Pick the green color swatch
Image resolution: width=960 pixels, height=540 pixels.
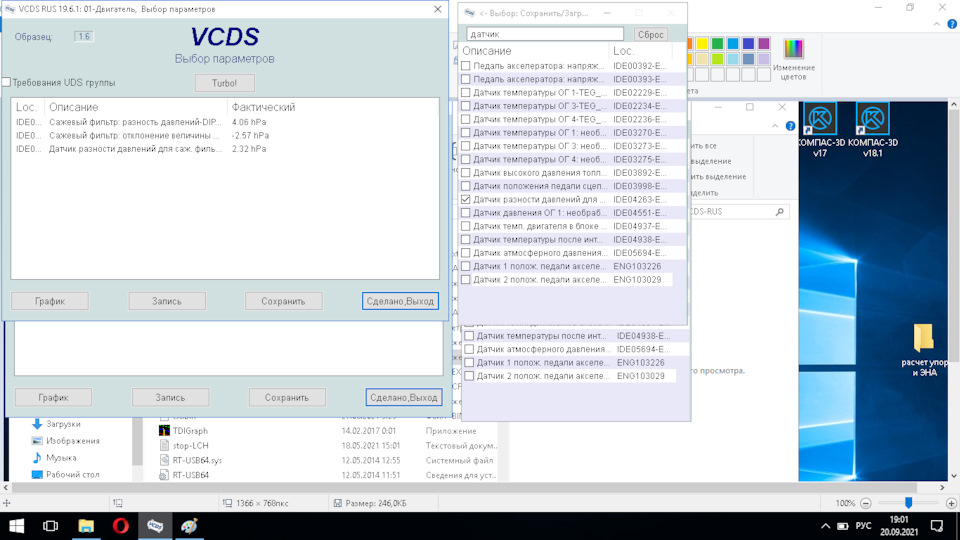click(717, 43)
